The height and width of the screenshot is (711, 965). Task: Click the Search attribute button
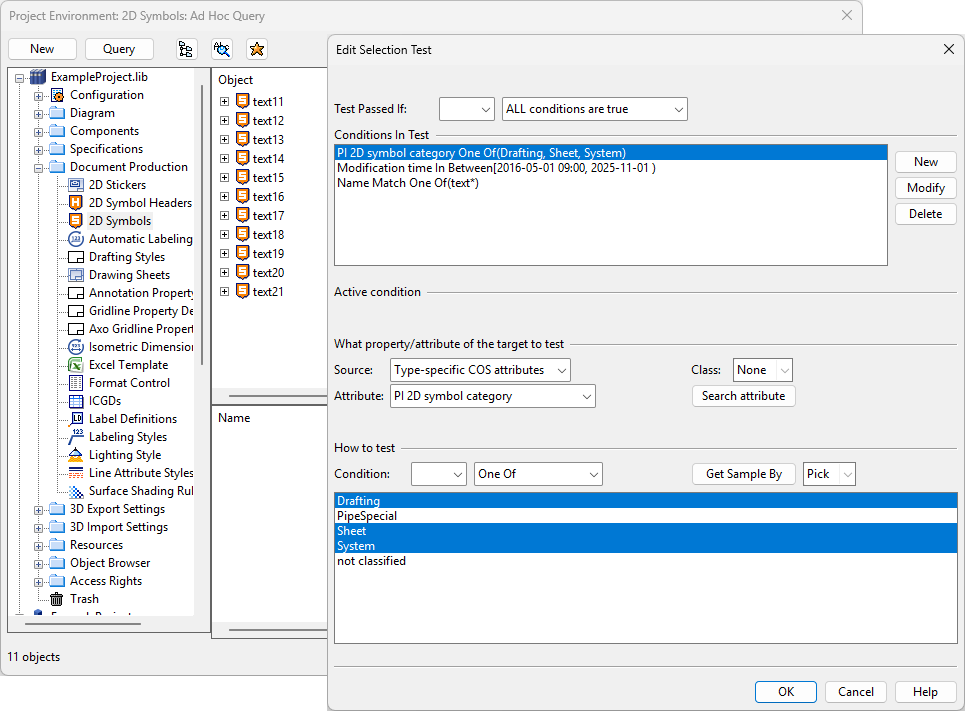[x=743, y=396]
